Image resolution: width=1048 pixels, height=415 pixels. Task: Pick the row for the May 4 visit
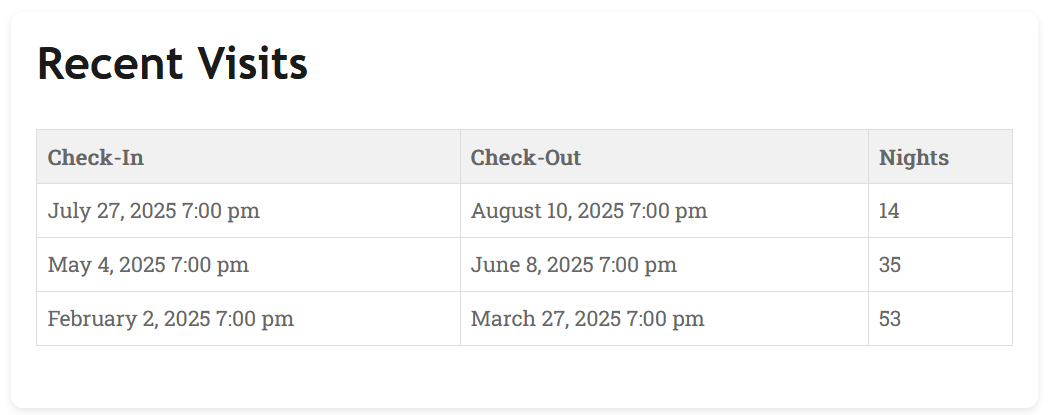pyautogui.click(x=360, y=265)
